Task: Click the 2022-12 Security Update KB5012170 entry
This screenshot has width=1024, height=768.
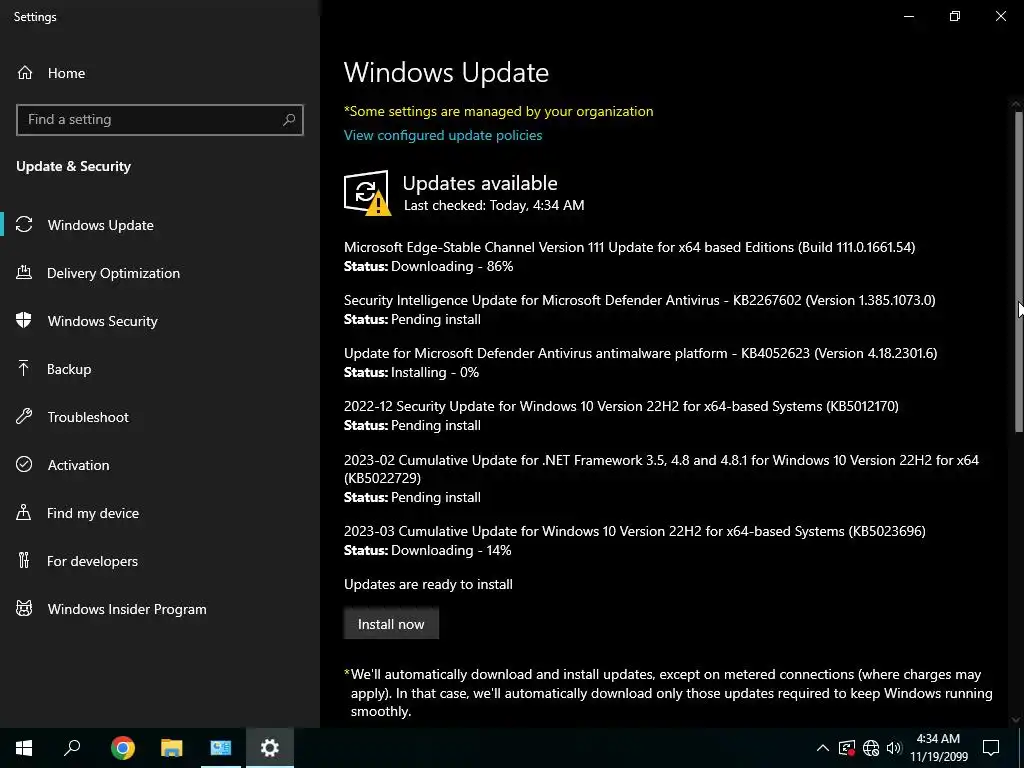Action: pos(621,406)
